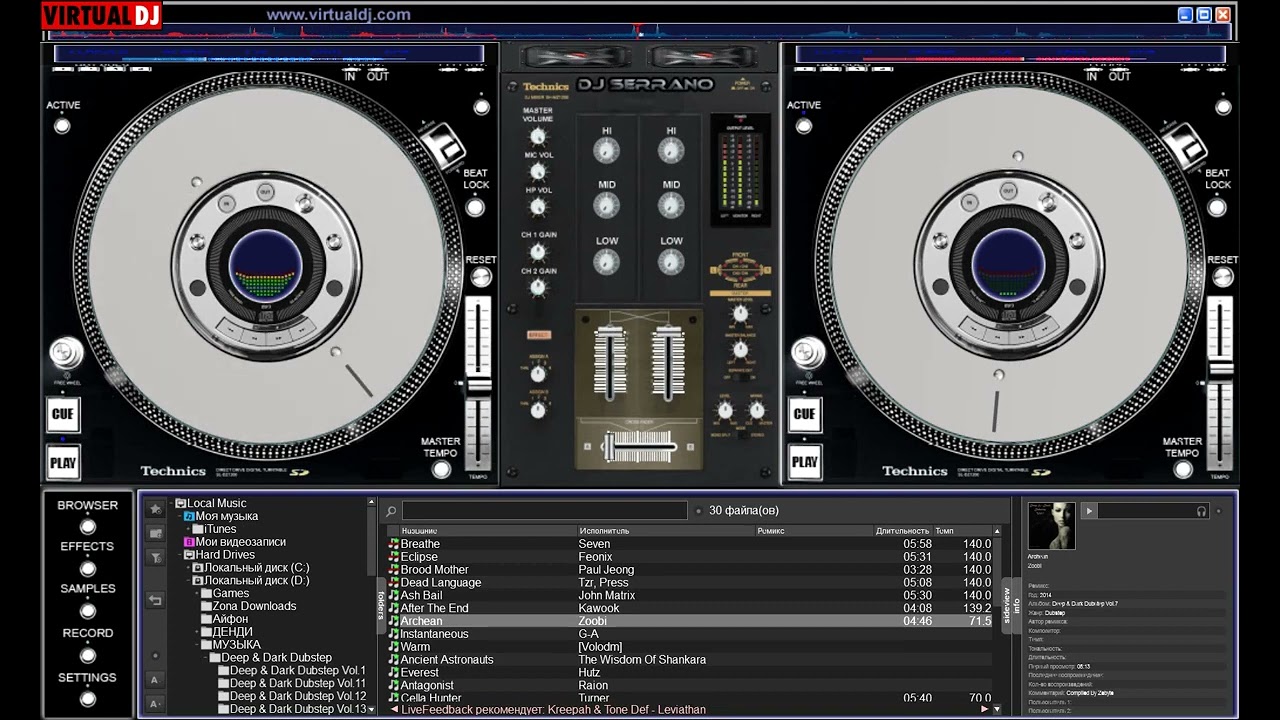The image size is (1280, 720).
Task: Click the orange EFFECT button on mixer
Action: (x=539, y=335)
